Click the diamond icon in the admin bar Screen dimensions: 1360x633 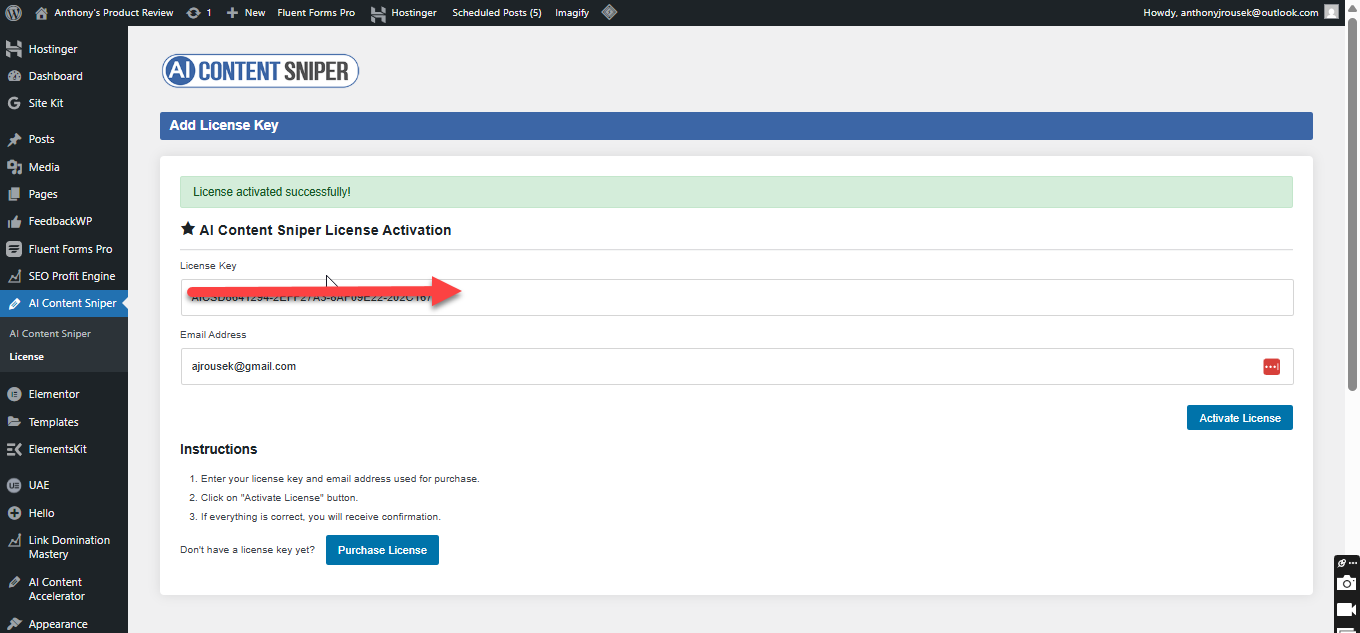point(609,13)
